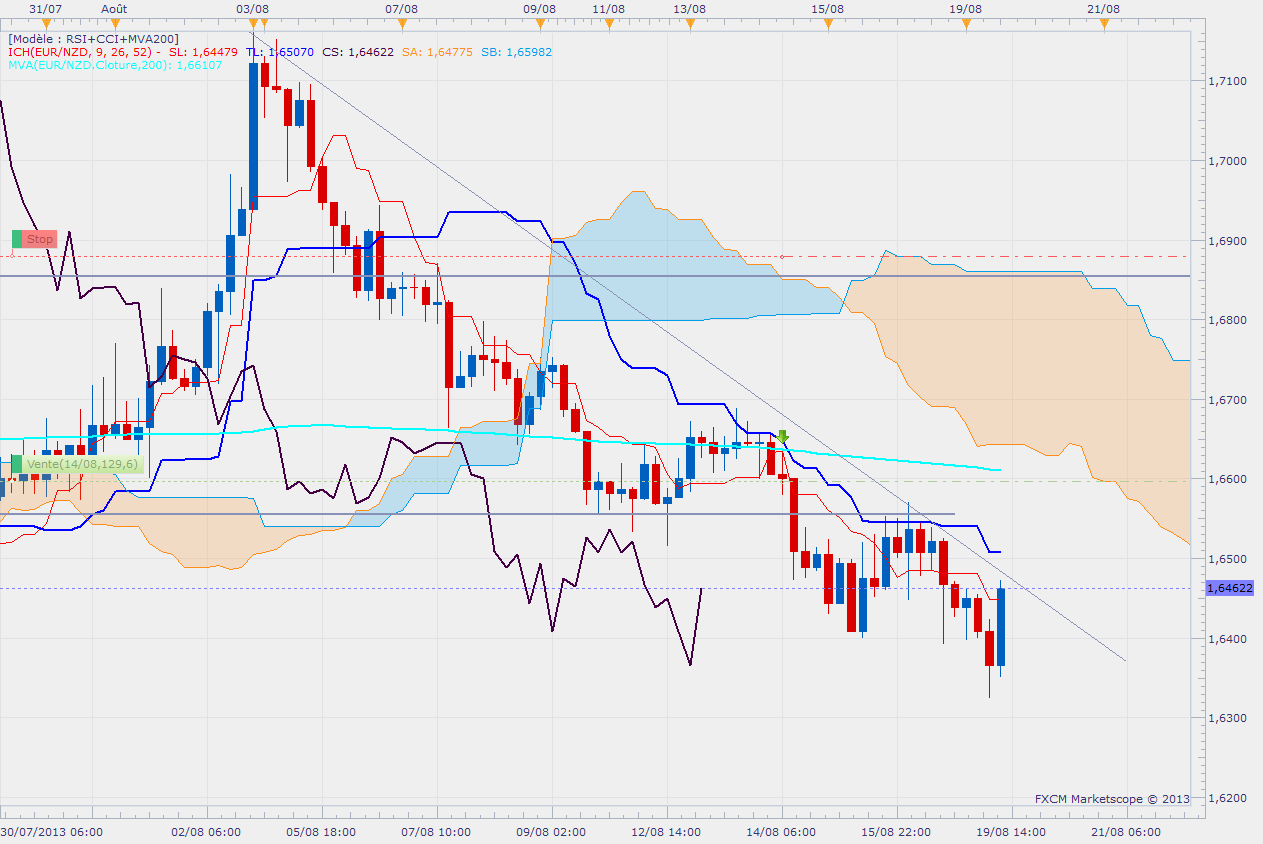Click the orange marker under 19/08
The image size is (1263, 844).
[965, 24]
